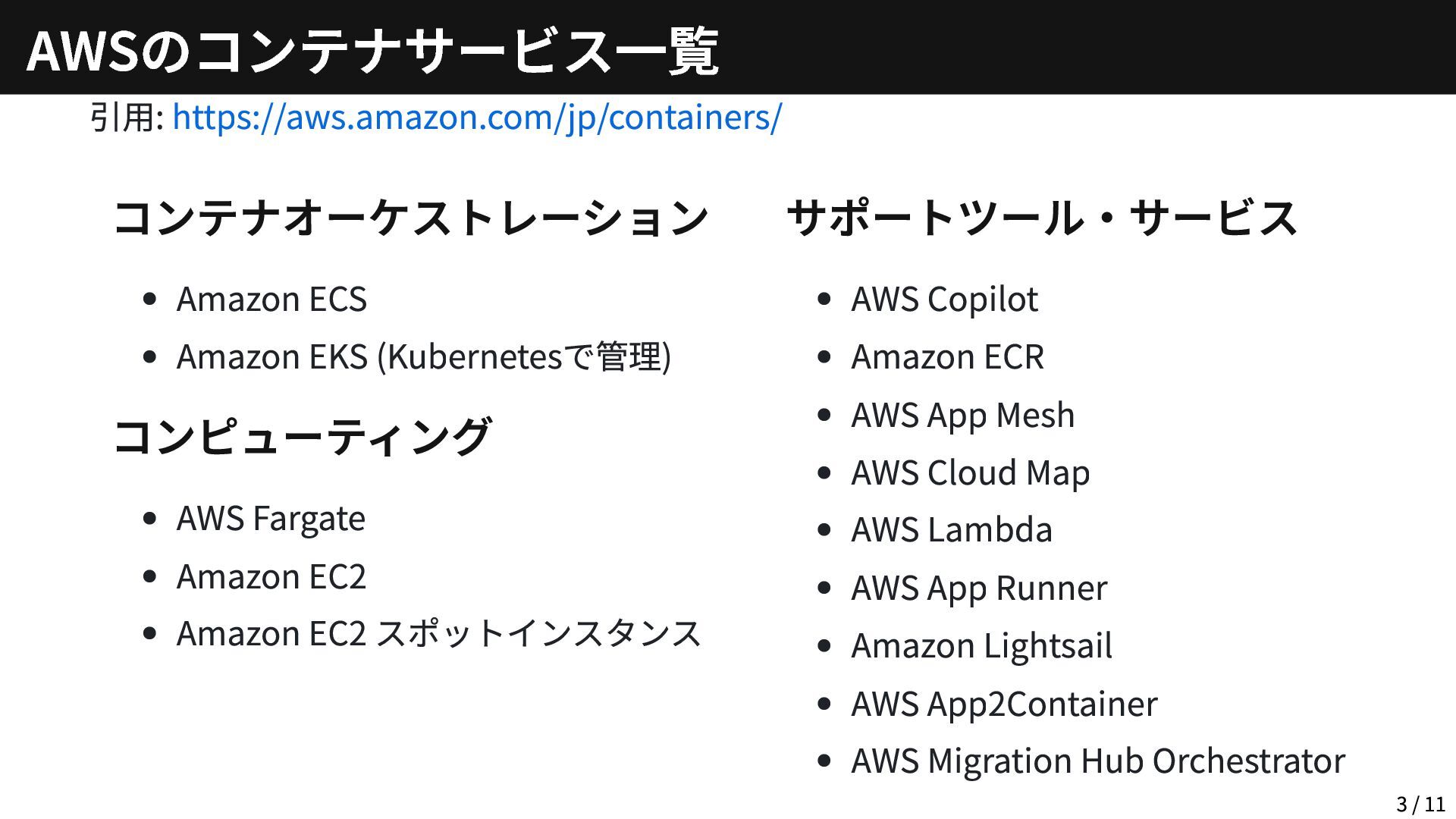Select the AWS Lambda bullet item

pos(952,529)
